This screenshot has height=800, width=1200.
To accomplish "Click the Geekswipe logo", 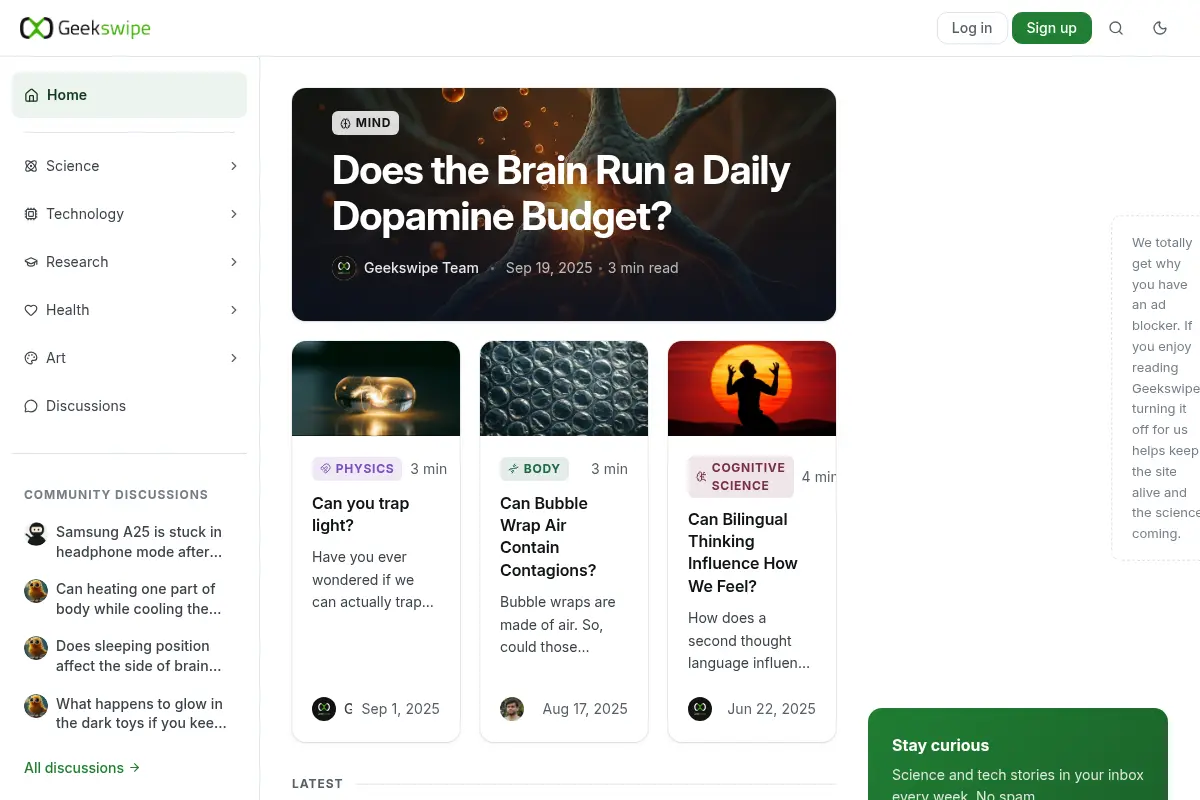I will point(85,28).
